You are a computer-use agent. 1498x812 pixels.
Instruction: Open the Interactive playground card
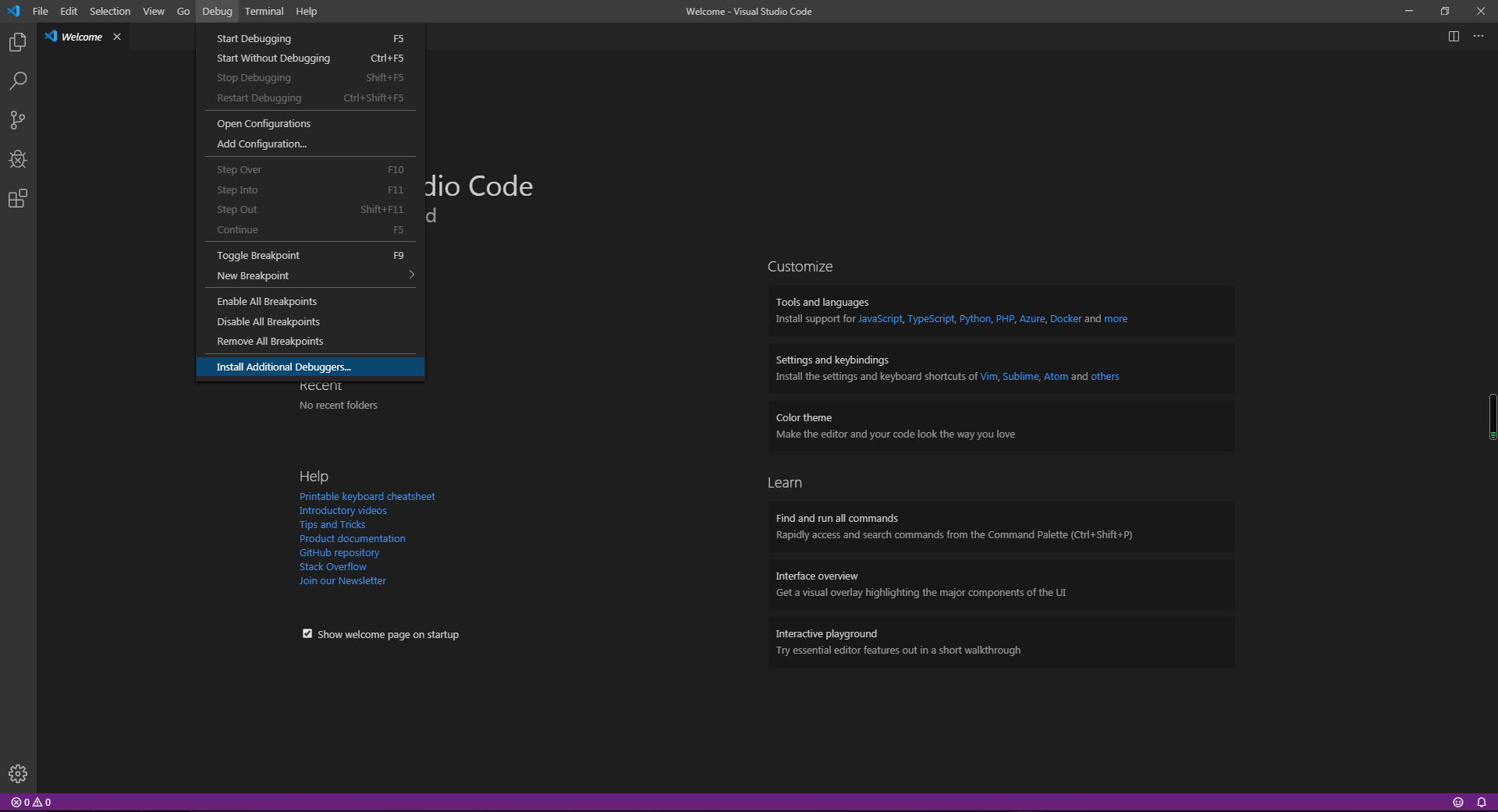(1001, 642)
